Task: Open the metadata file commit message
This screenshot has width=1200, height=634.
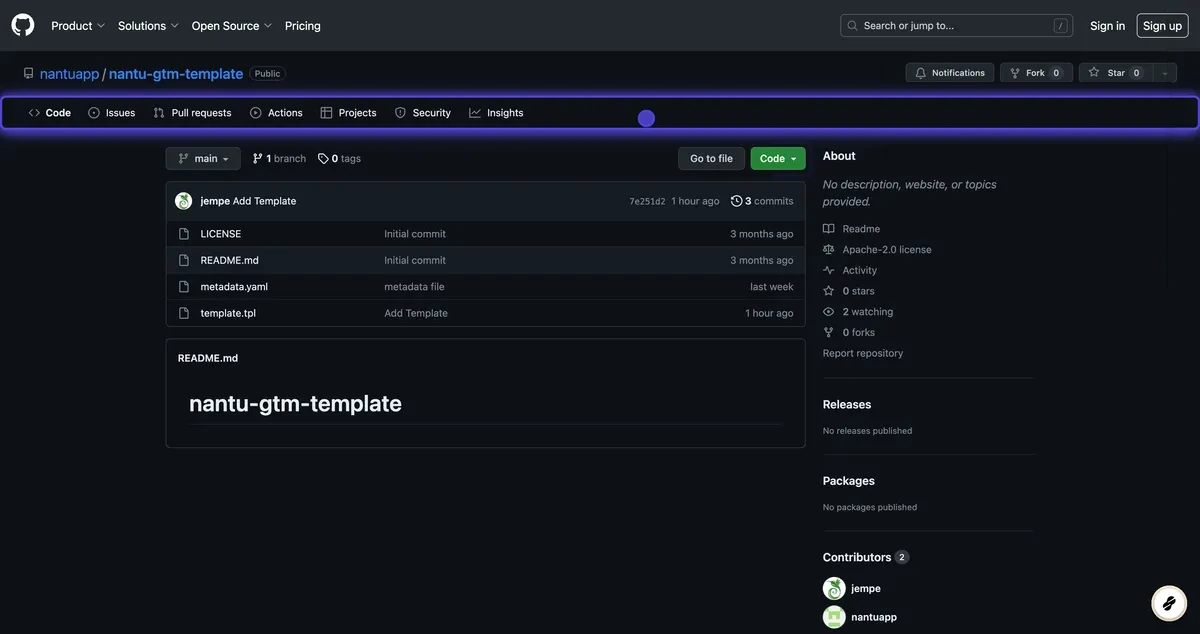Action: tap(414, 287)
